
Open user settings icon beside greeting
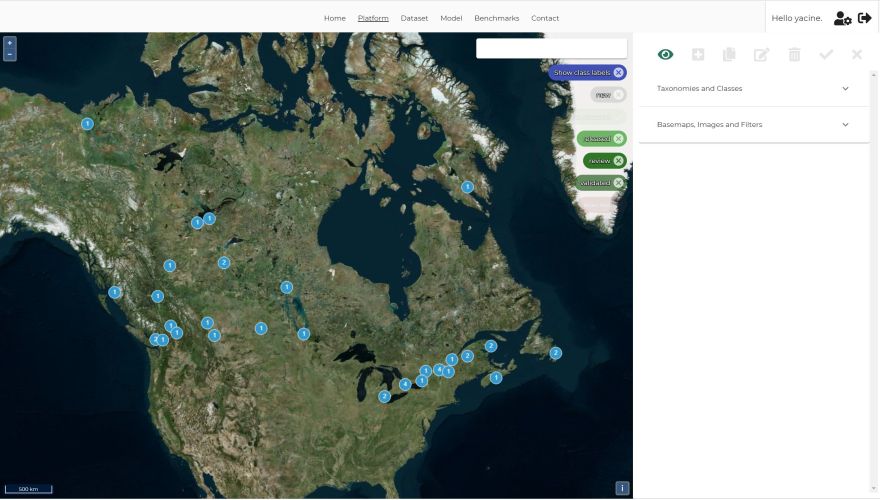click(x=842, y=19)
